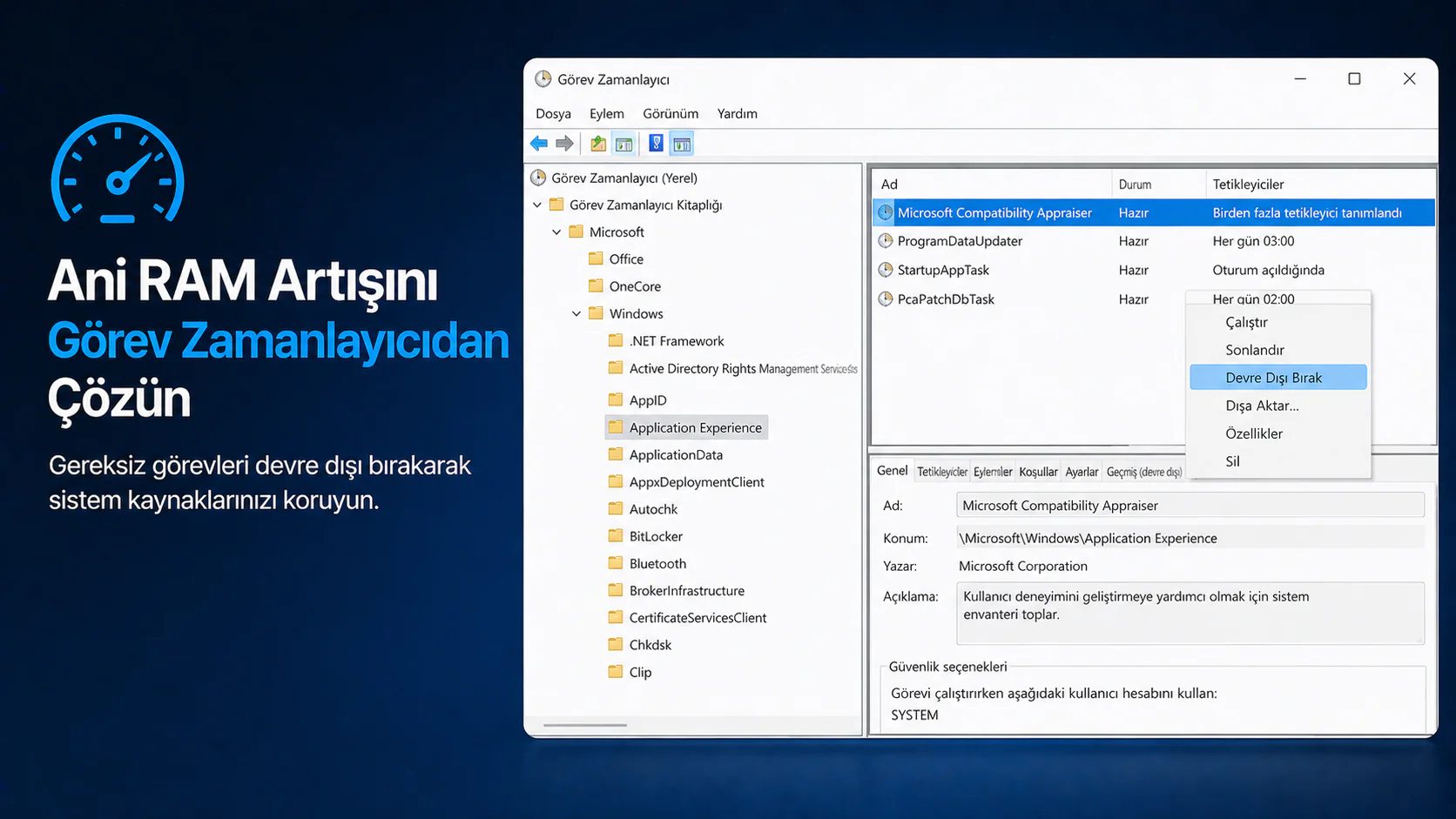The width and height of the screenshot is (1456, 819).
Task: Click the clock icon of StartupAppTask
Action: click(886, 270)
